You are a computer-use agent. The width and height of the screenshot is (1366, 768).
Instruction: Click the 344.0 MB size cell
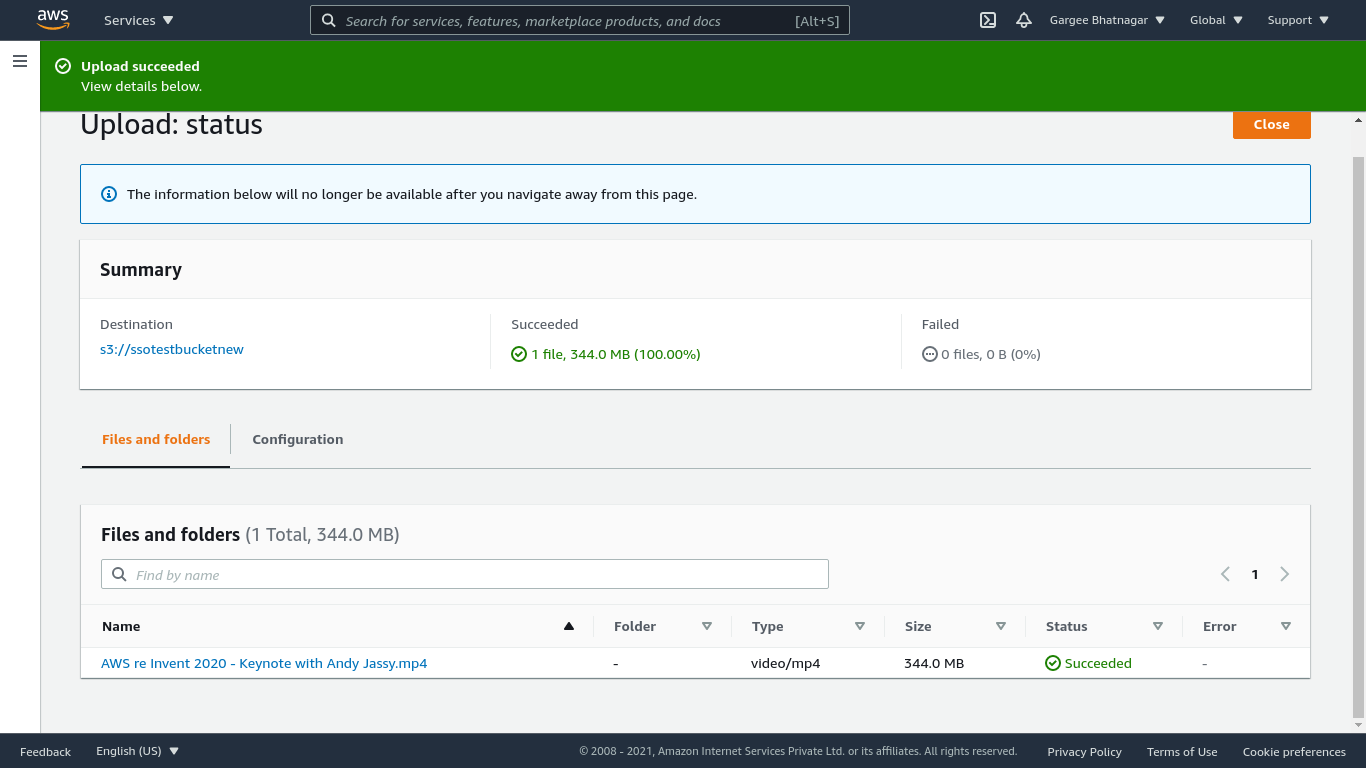pyautogui.click(x=934, y=663)
